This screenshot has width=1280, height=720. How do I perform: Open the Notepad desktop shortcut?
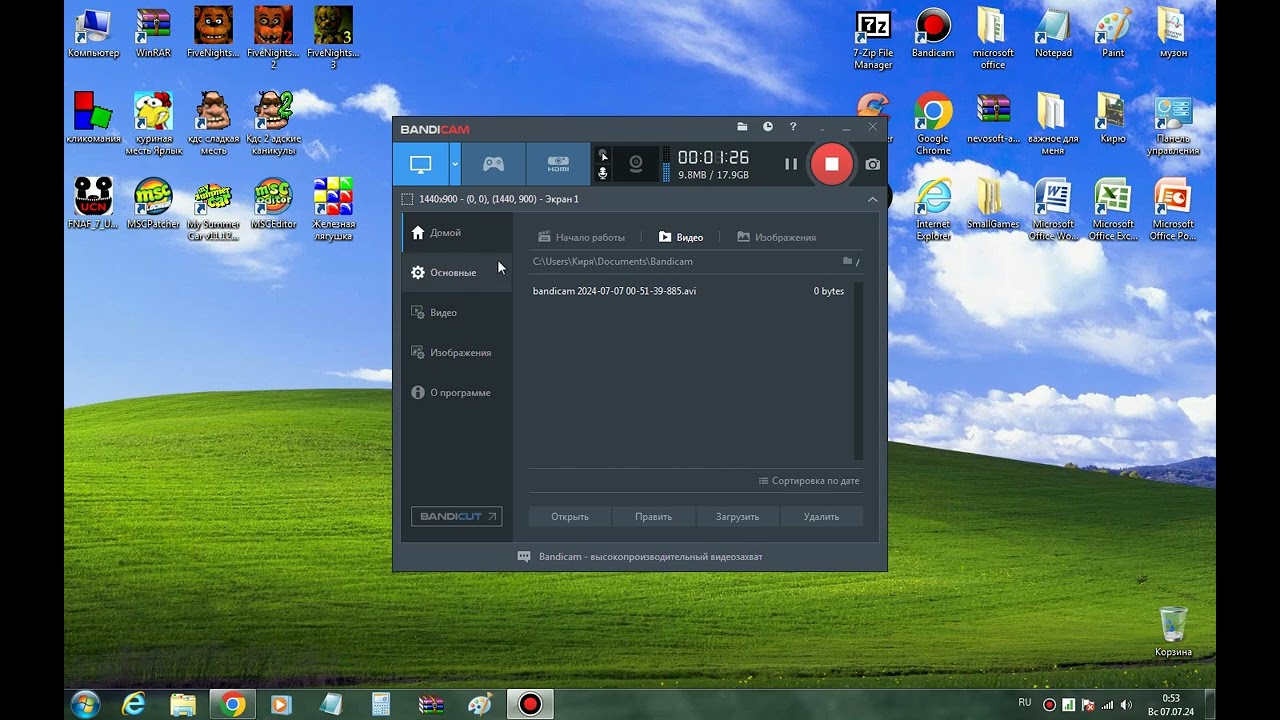1053,33
